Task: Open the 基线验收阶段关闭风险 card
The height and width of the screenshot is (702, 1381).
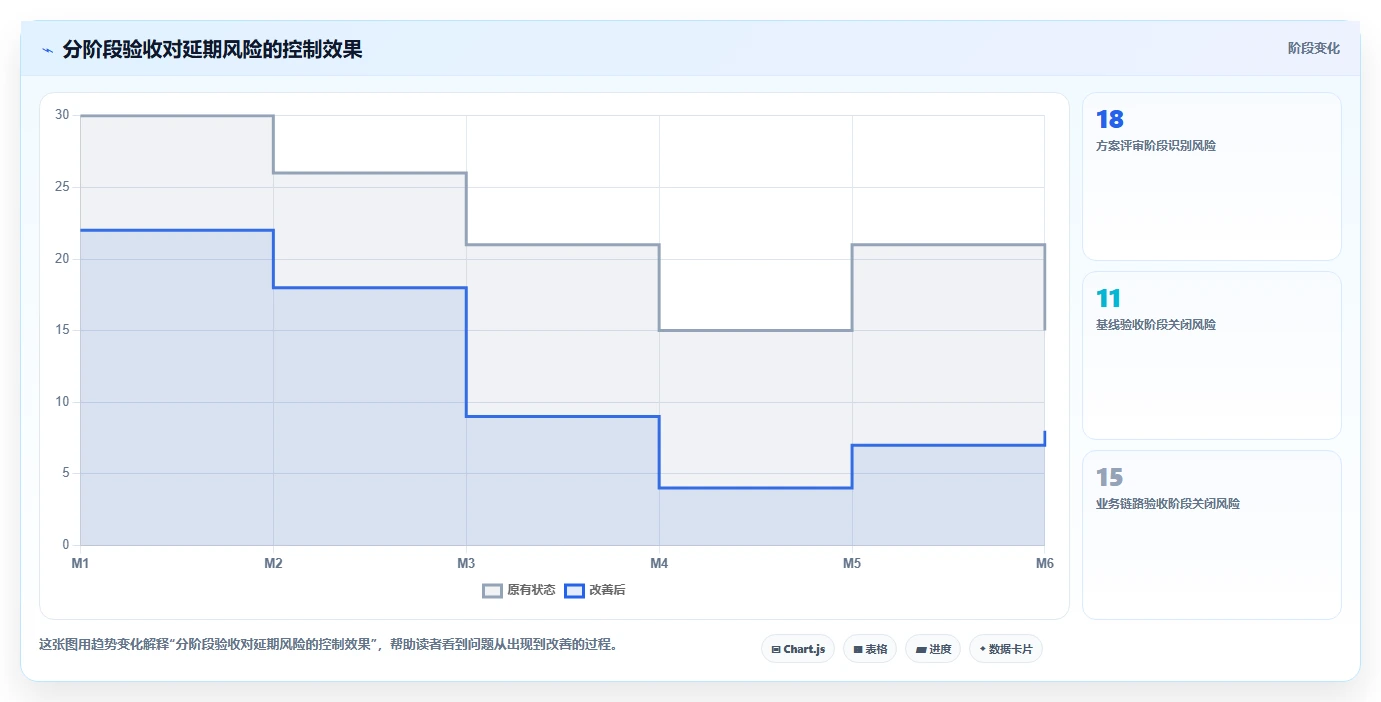Action: pos(1212,355)
